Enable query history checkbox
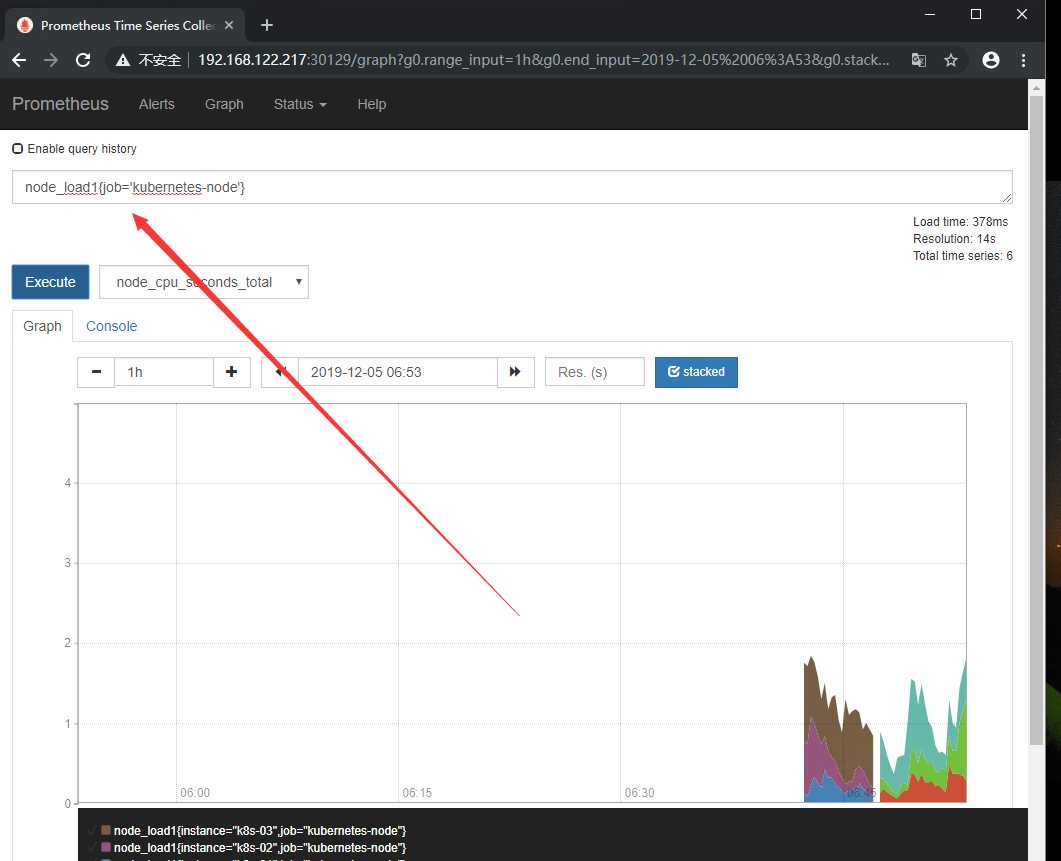The width and height of the screenshot is (1061, 861). click(x=18, y=148)
